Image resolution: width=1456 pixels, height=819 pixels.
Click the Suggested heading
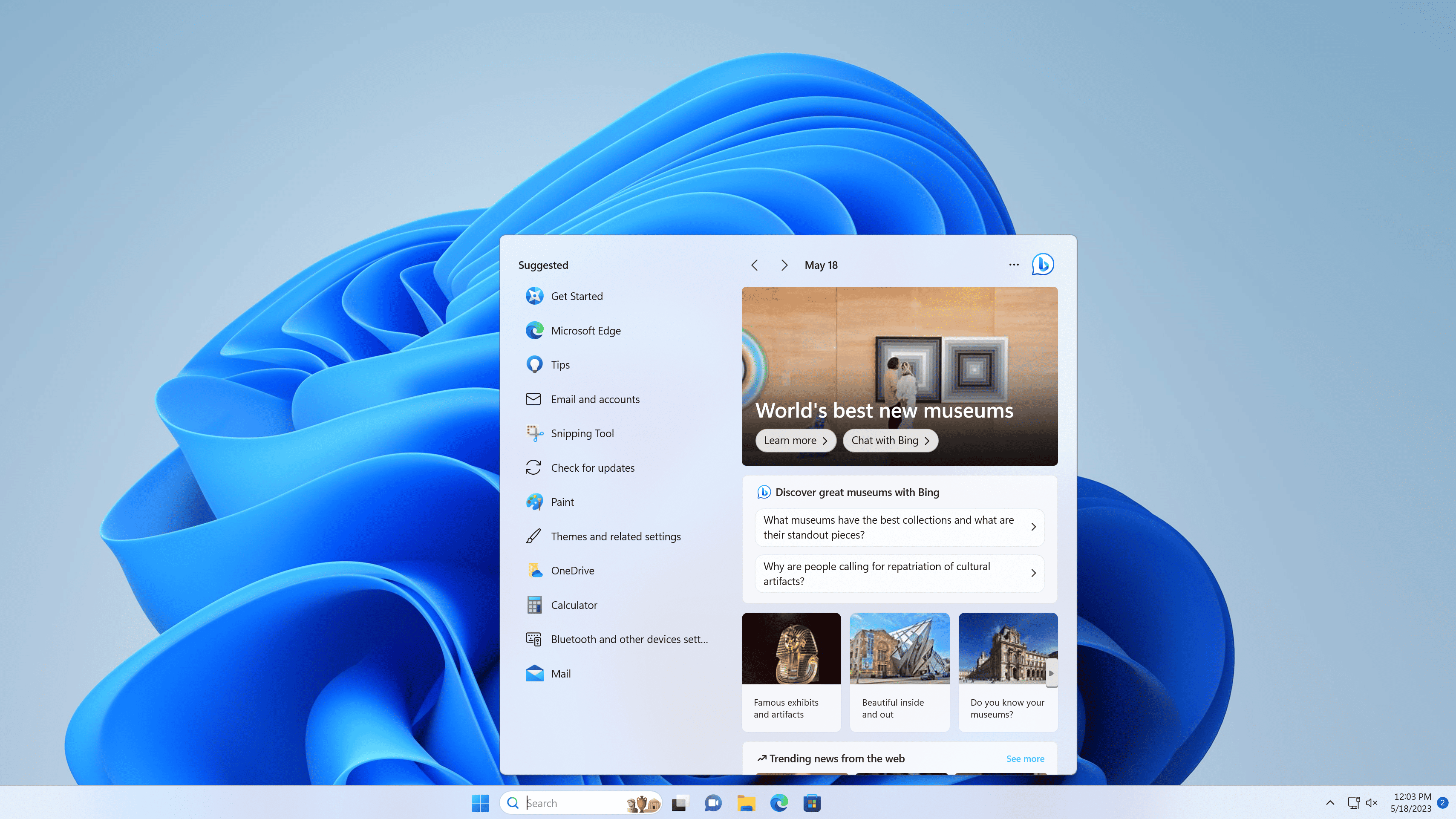(x=543, y=265)
